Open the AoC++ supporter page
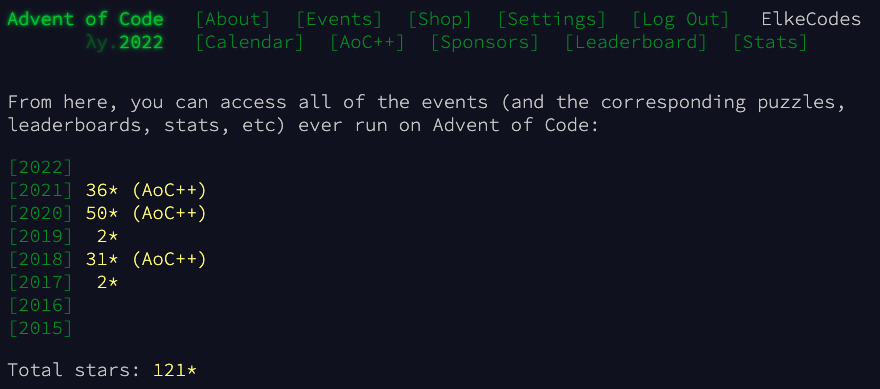880x389 pixels. pos(367,43)
